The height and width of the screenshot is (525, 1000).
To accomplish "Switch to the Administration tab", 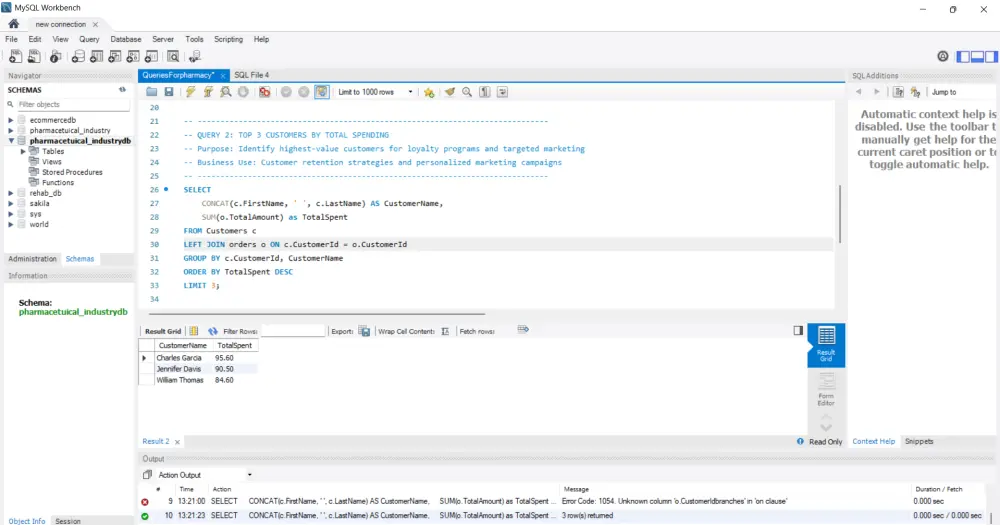I will click(x=33, y=258).
